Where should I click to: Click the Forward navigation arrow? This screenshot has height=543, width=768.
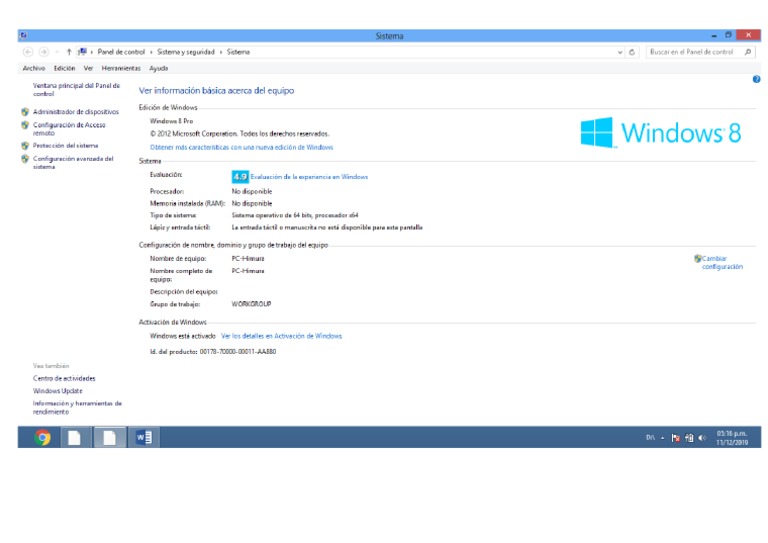[44, 52]
